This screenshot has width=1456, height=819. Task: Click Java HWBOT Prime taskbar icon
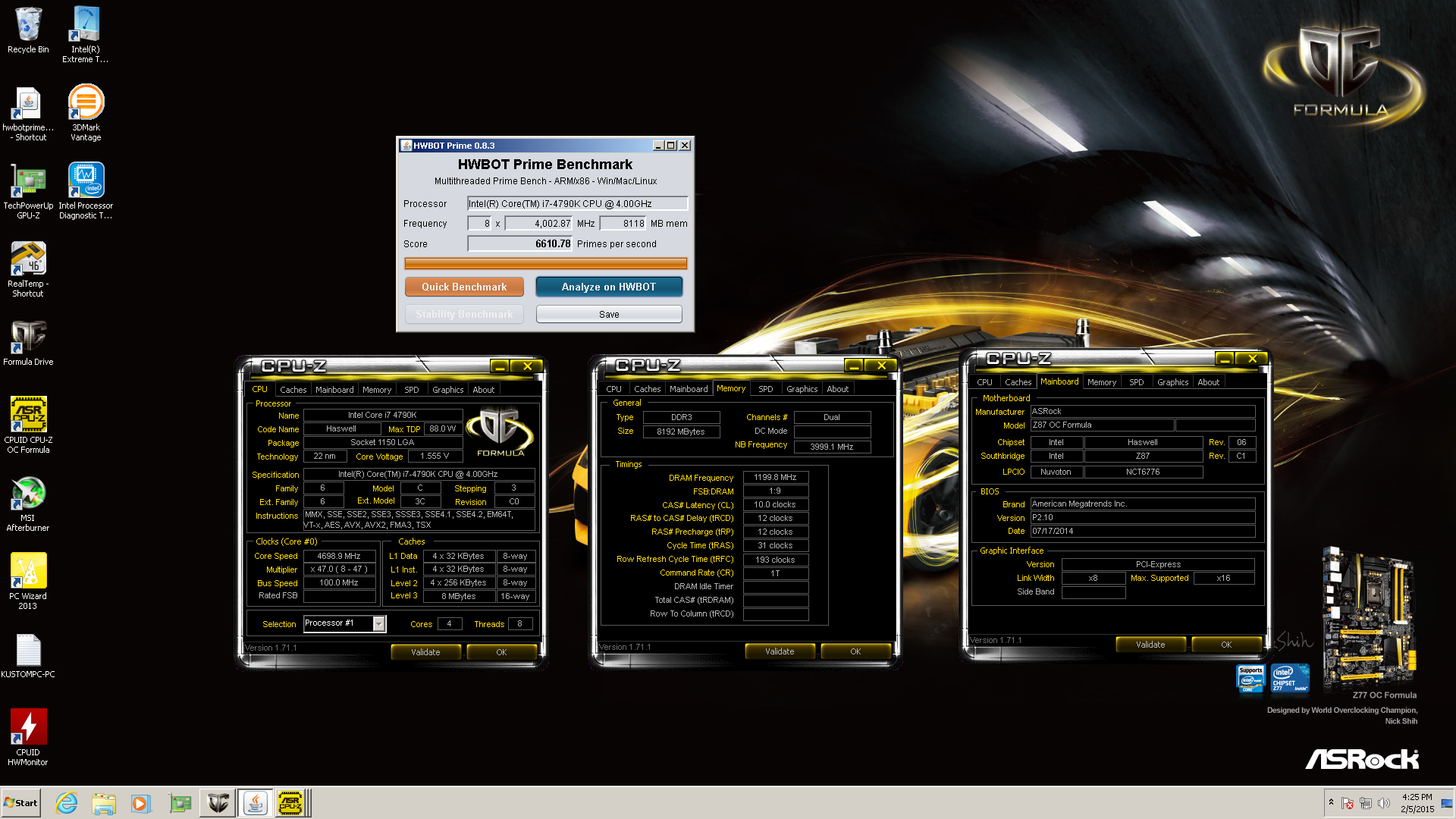tap(255, 803)
